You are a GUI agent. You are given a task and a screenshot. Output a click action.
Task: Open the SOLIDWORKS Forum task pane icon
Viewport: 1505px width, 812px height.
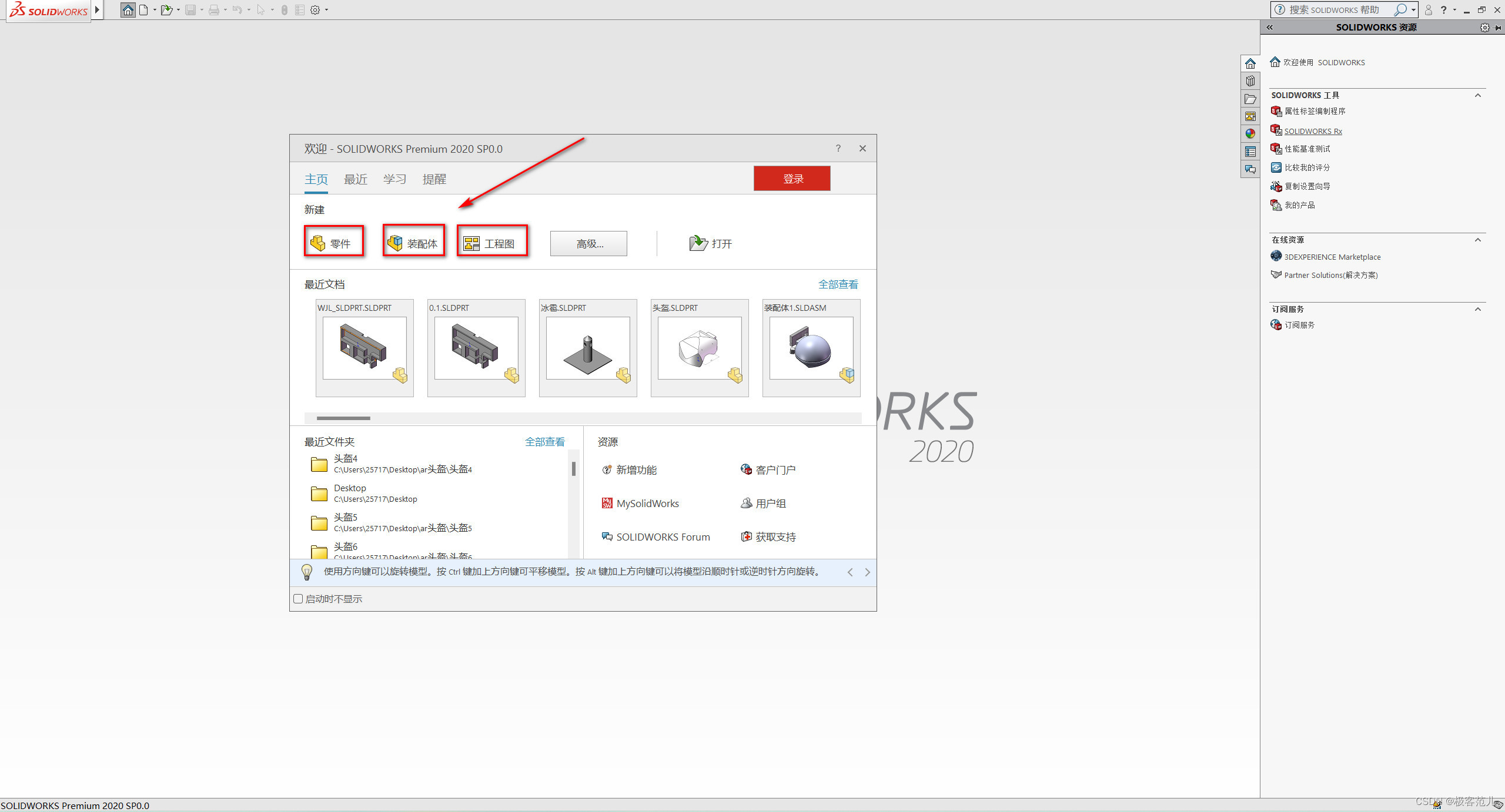1250,169
